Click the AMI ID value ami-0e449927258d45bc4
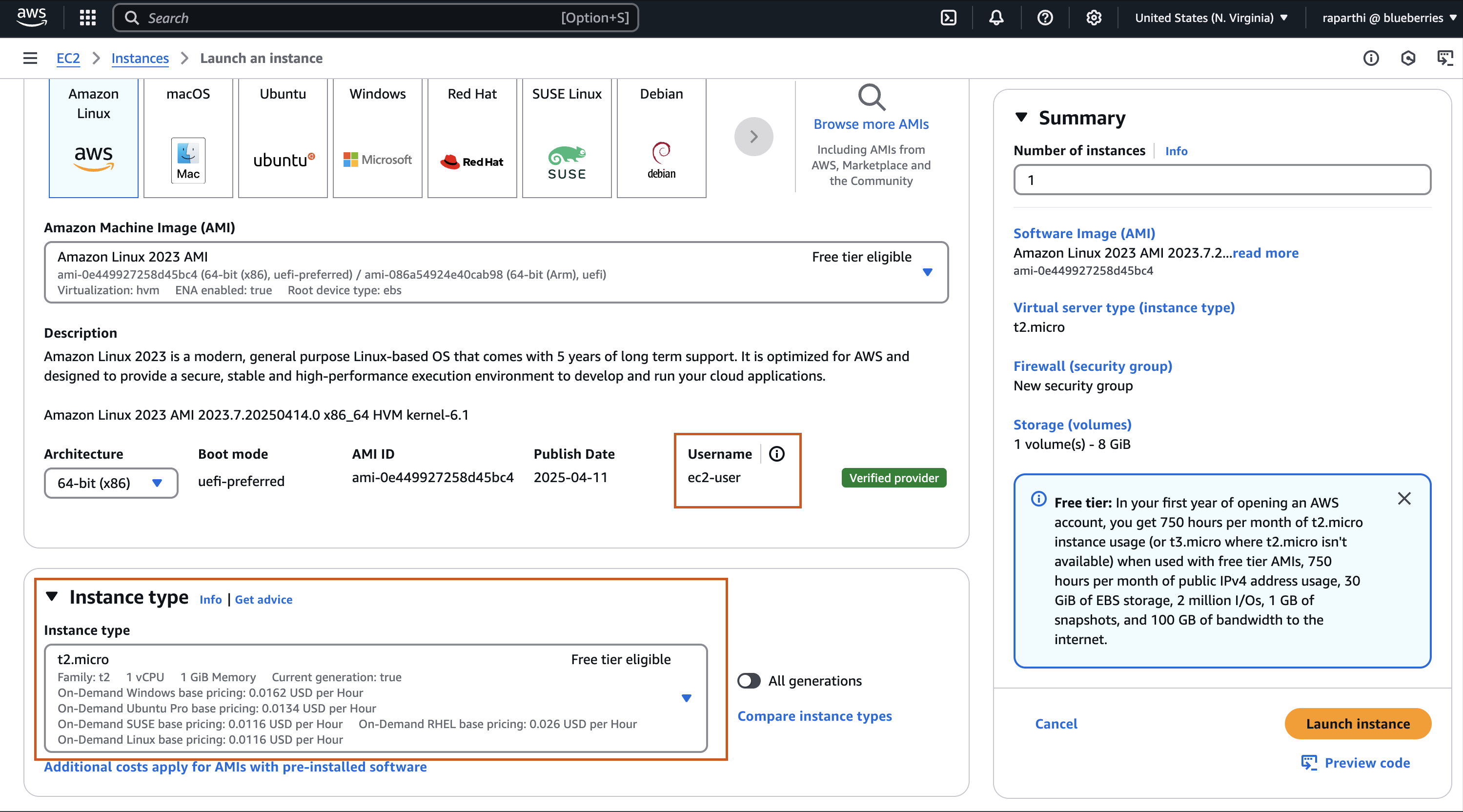1463x812 pixels. [433, 478]
